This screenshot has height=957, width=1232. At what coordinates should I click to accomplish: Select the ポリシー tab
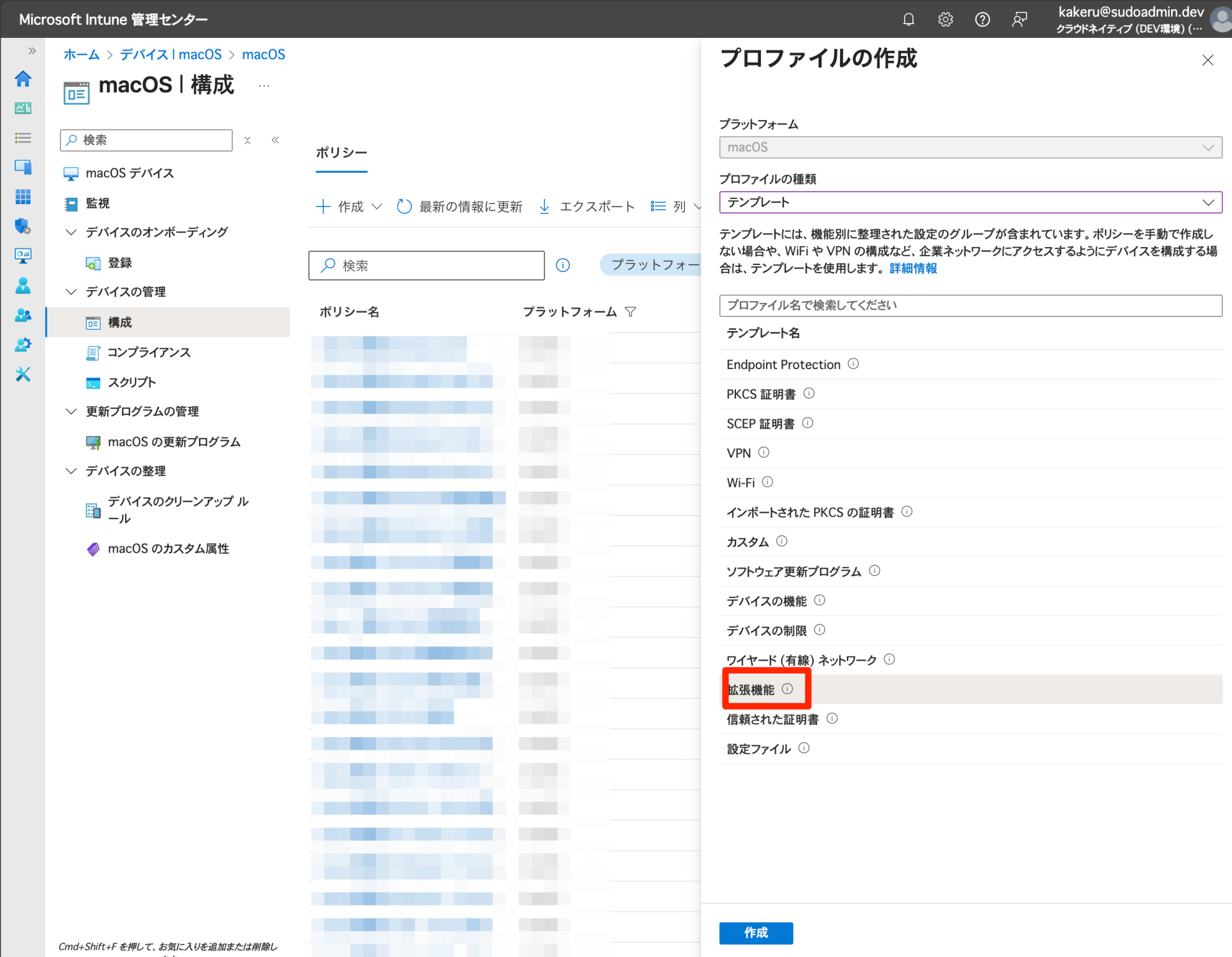pyautogui.click(x=341, y=153)
